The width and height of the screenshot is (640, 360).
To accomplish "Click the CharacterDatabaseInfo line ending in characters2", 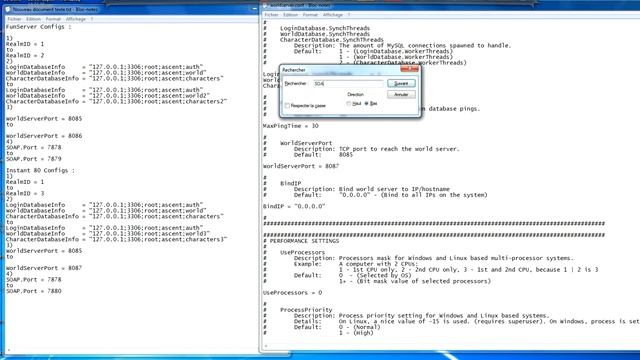I will pos(116,101).
